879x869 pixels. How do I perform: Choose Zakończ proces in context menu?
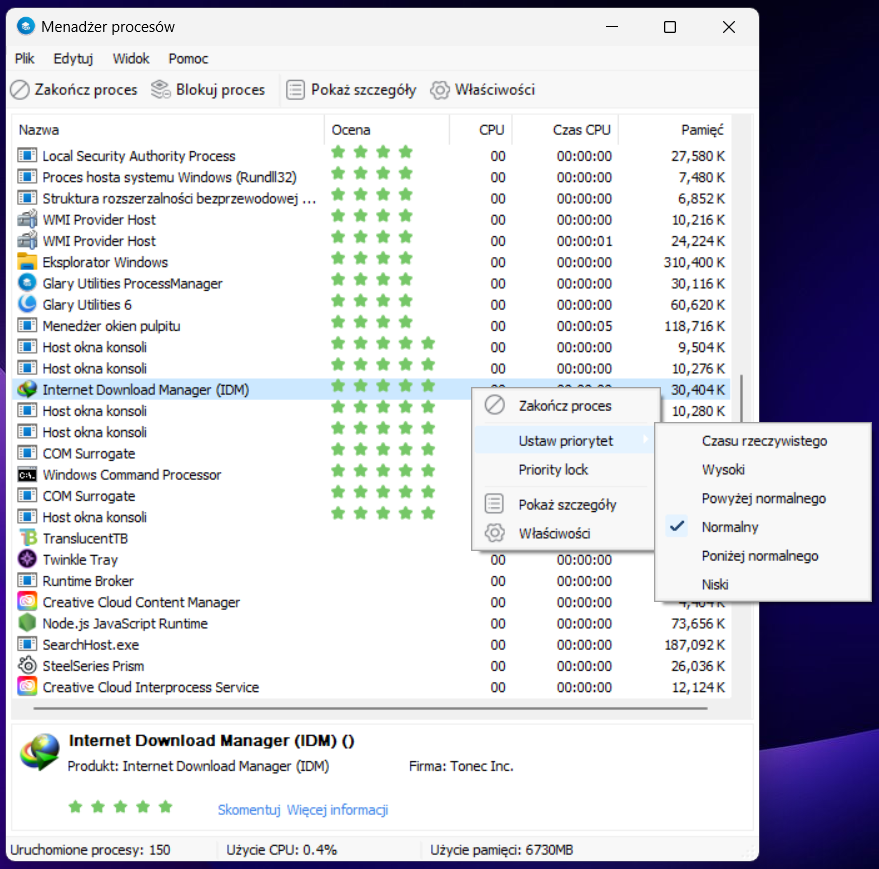coord(564,406)
